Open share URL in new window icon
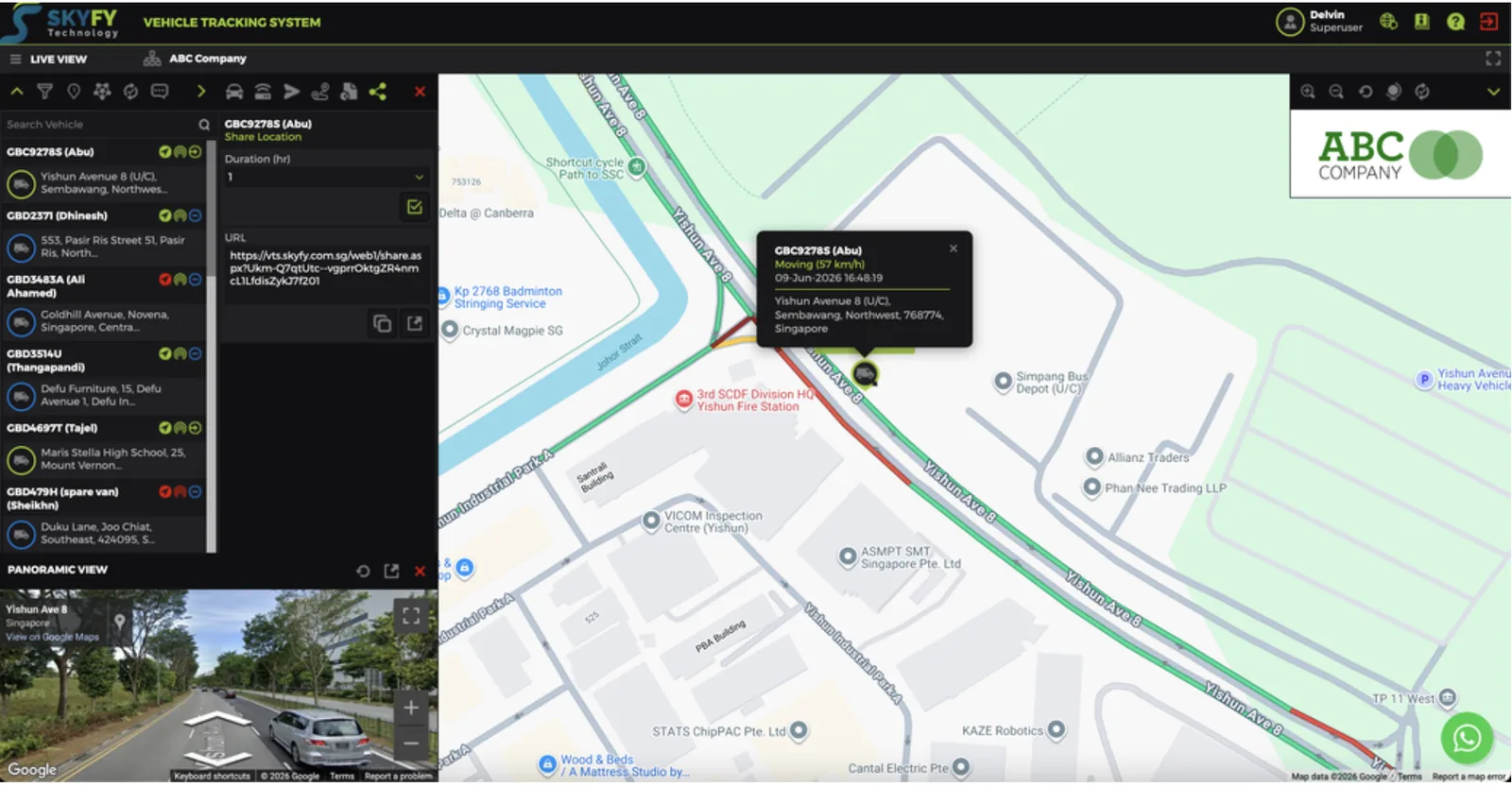Image resolution: width=1512 pixels, height=787 pixels. point(415,324)
